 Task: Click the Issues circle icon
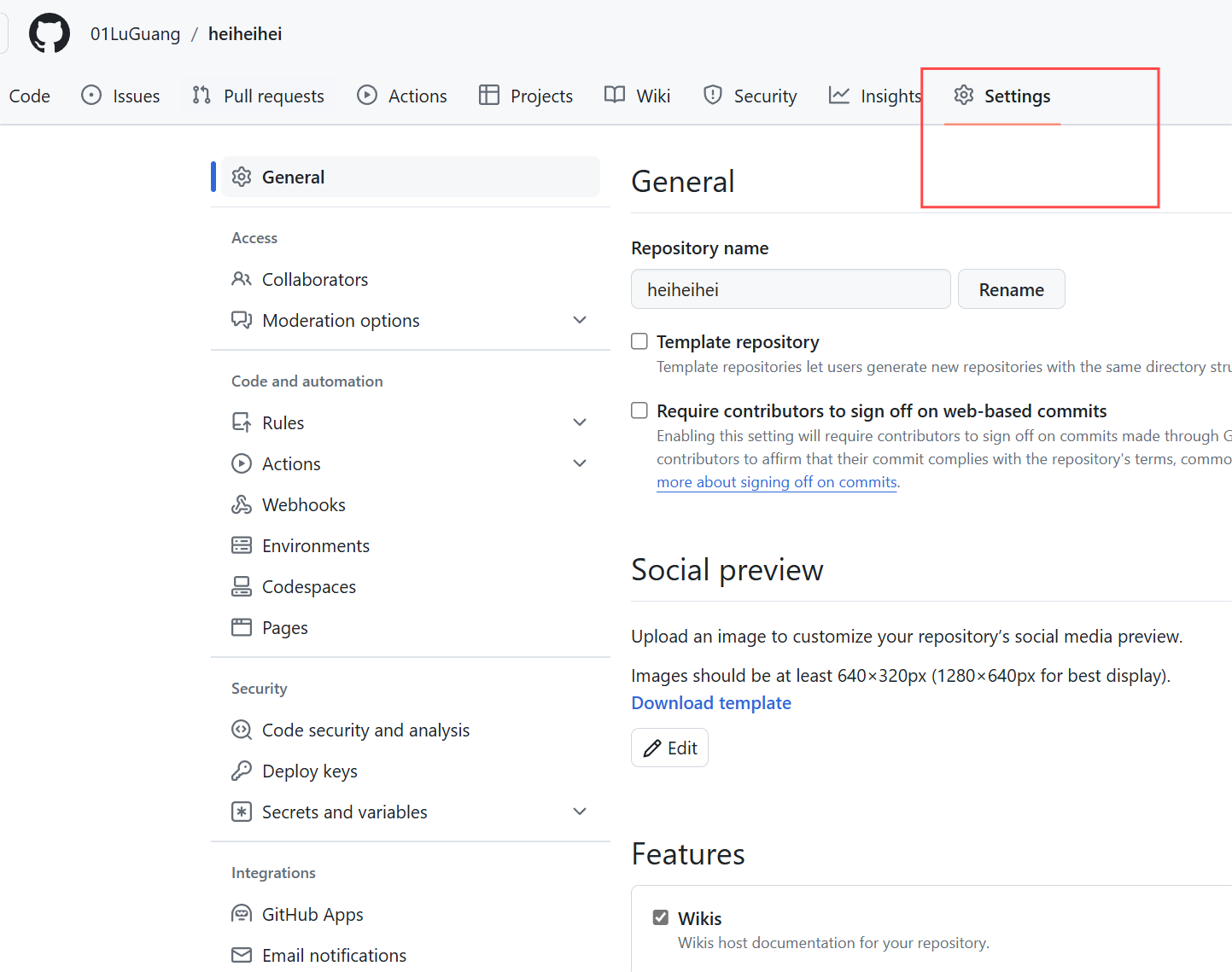coord(91,95)
